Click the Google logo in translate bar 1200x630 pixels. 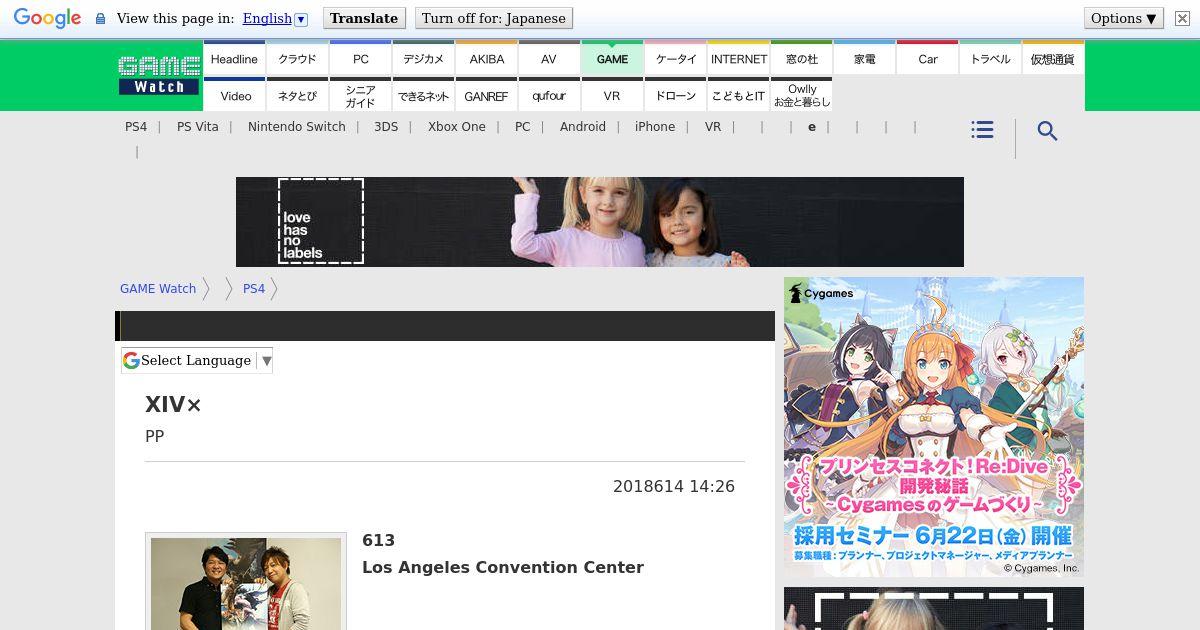pos(47,18)
